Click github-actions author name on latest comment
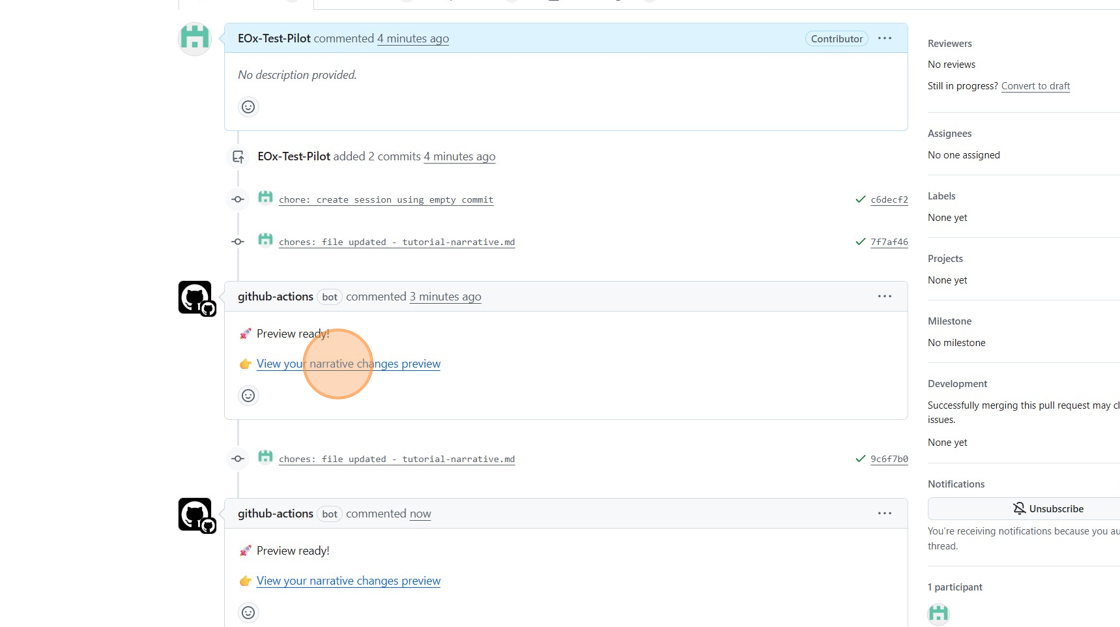Screen dimensions: 1120x627 coord(275,514)
